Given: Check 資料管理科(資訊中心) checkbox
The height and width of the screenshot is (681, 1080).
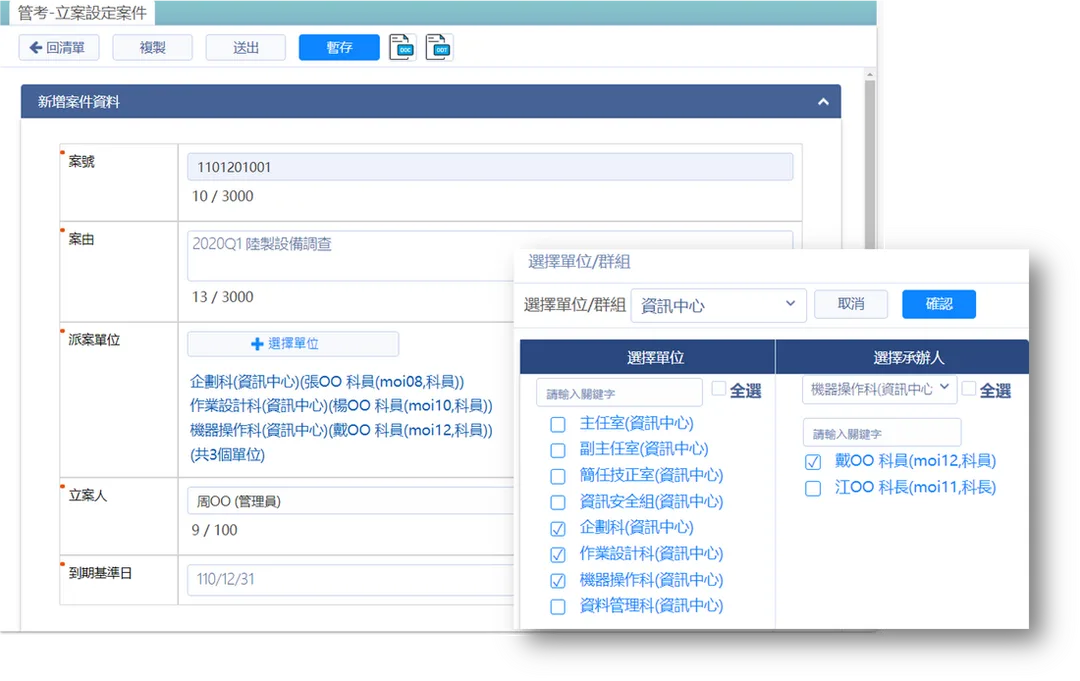Looking at the screenshot, I should point(558,607).
